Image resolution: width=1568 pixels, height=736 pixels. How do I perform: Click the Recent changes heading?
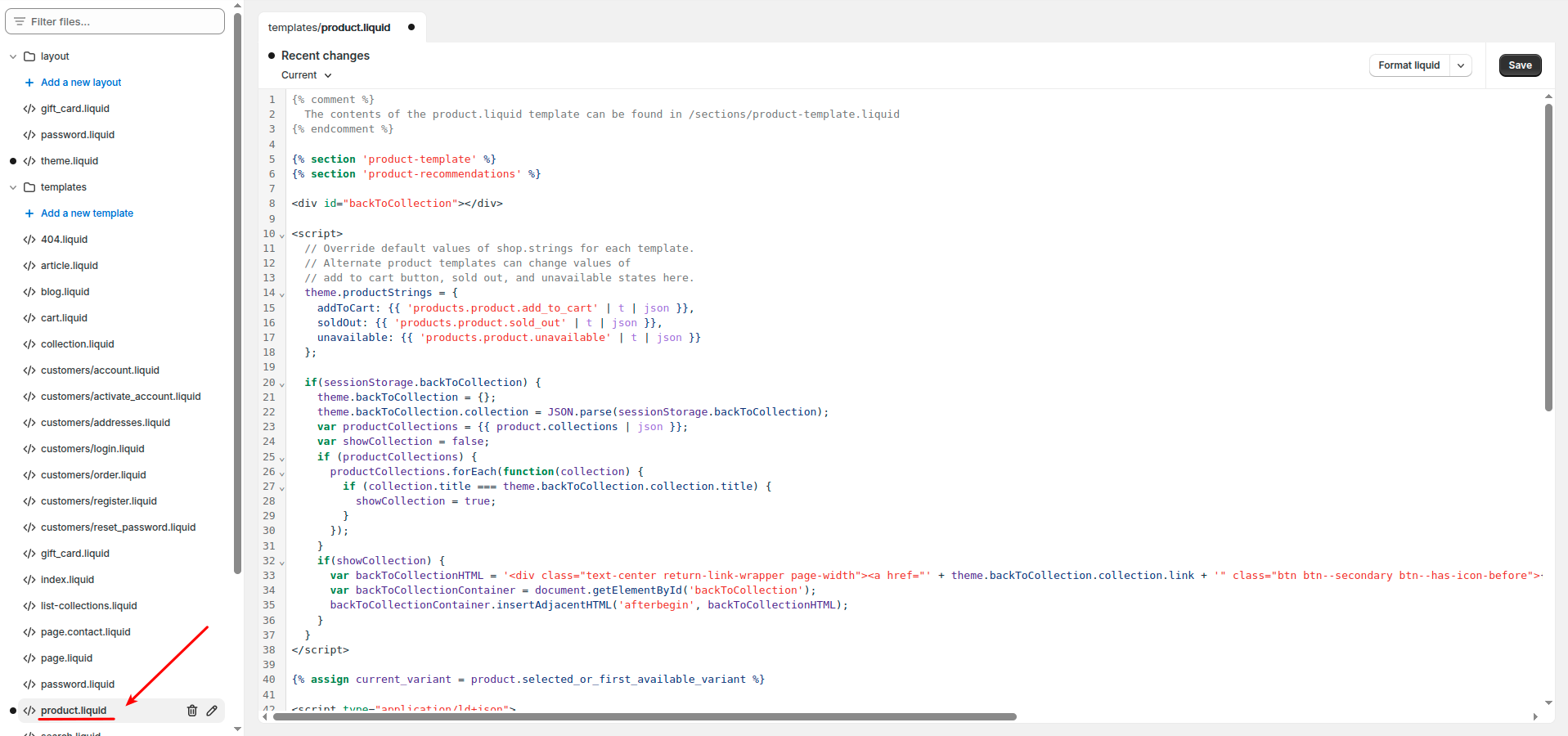326,56
